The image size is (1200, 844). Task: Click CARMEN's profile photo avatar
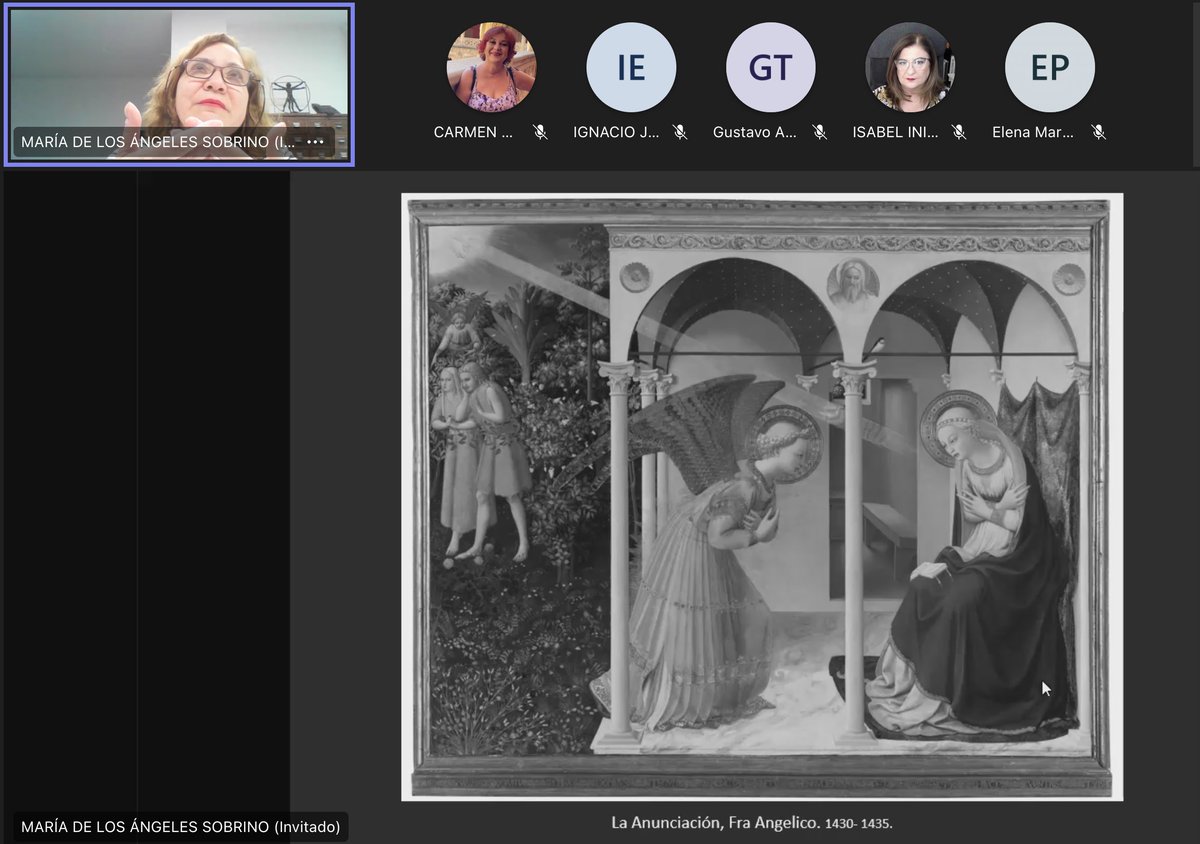tap(492, 66)
